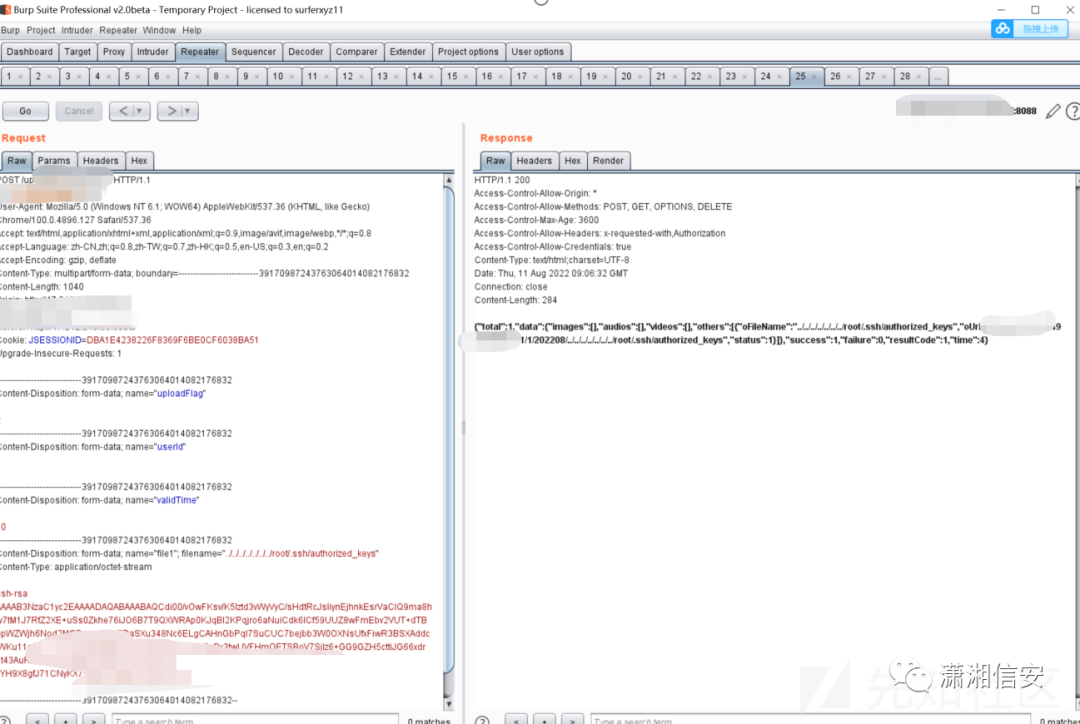Click the cloud upload icon at top right
1080x724 pixels.
click(x=1002, y=29)
